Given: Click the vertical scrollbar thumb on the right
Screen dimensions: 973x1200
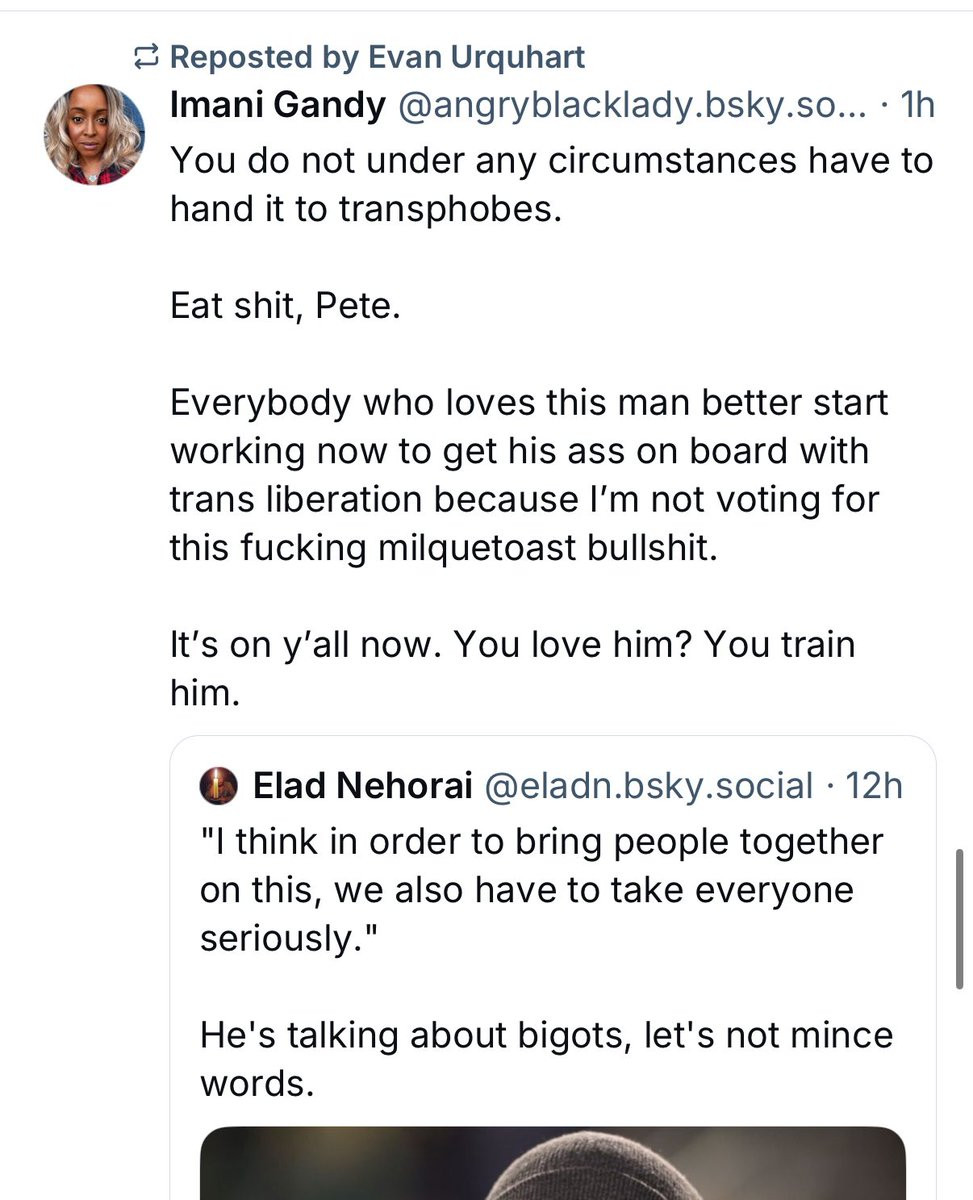Looking at the screenshot, I should (959, 918).
